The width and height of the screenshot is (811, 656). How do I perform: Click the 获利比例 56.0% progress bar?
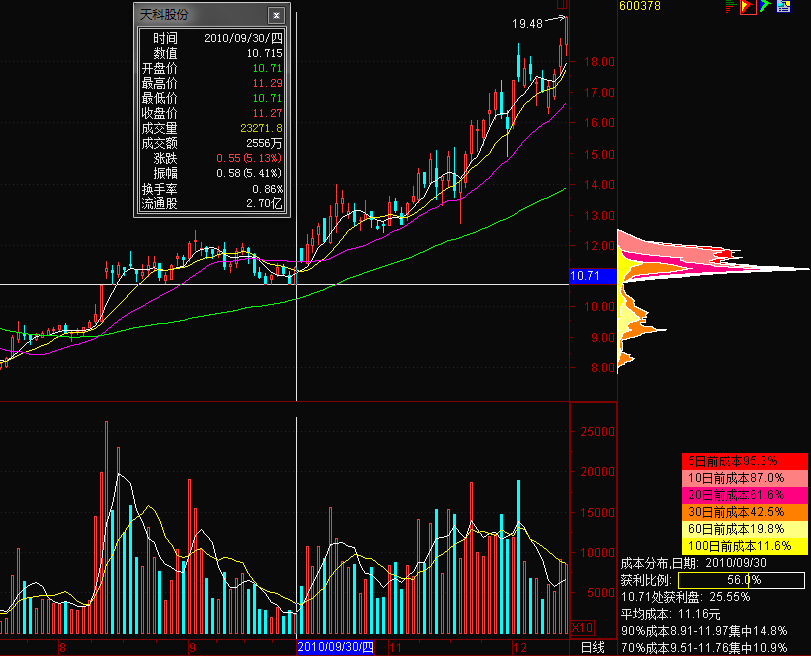pos(739,580)
